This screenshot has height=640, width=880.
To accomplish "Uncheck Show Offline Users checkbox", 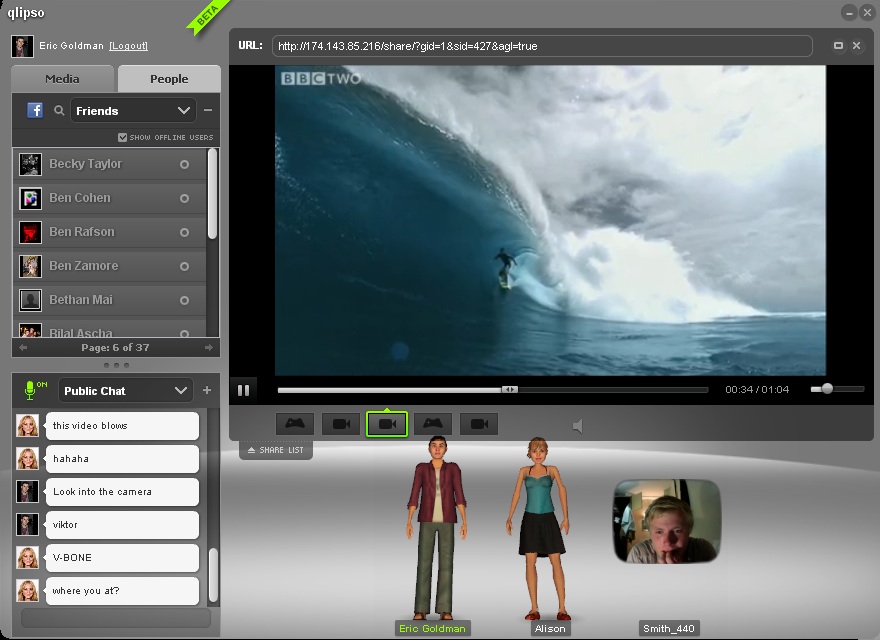I will pos(123,137).
